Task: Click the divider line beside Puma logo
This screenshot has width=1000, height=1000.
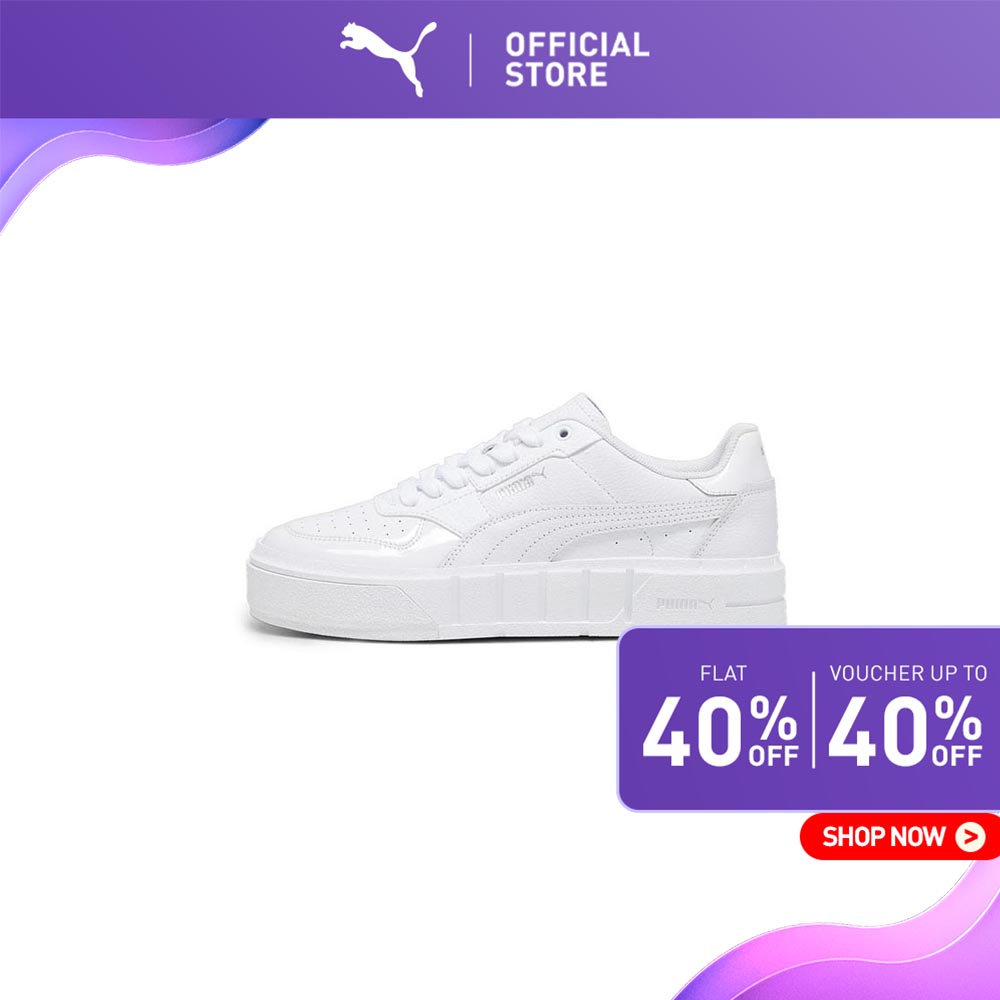Action: 471,60
